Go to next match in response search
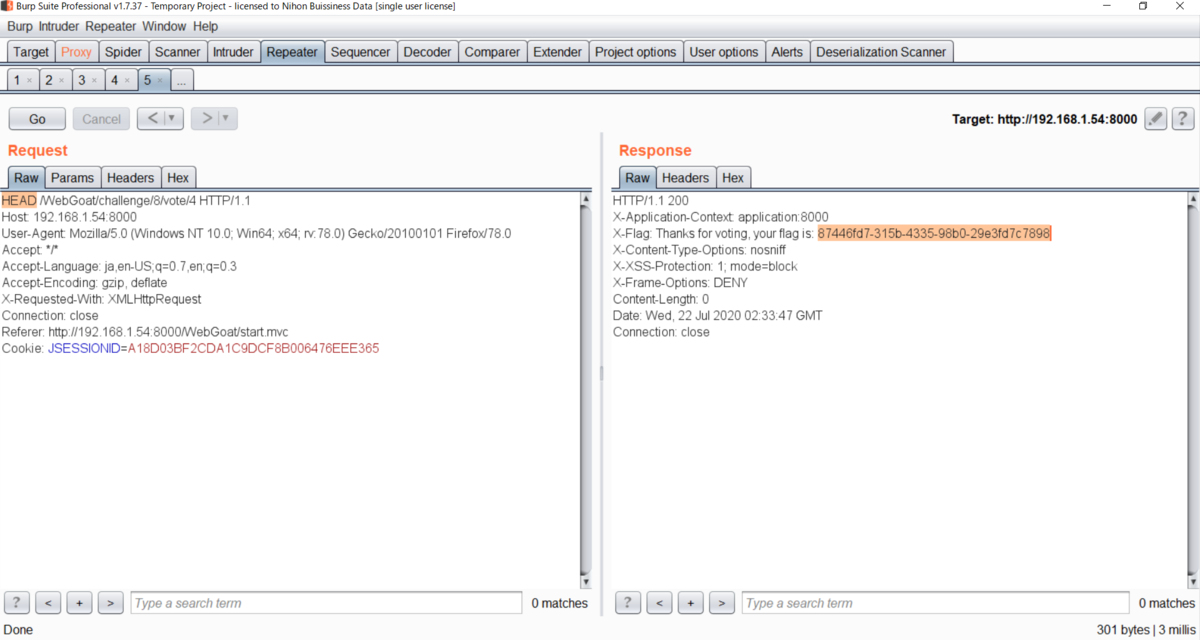The width and height of the screenshot is (1200, 640). click(x=721, y=603)
